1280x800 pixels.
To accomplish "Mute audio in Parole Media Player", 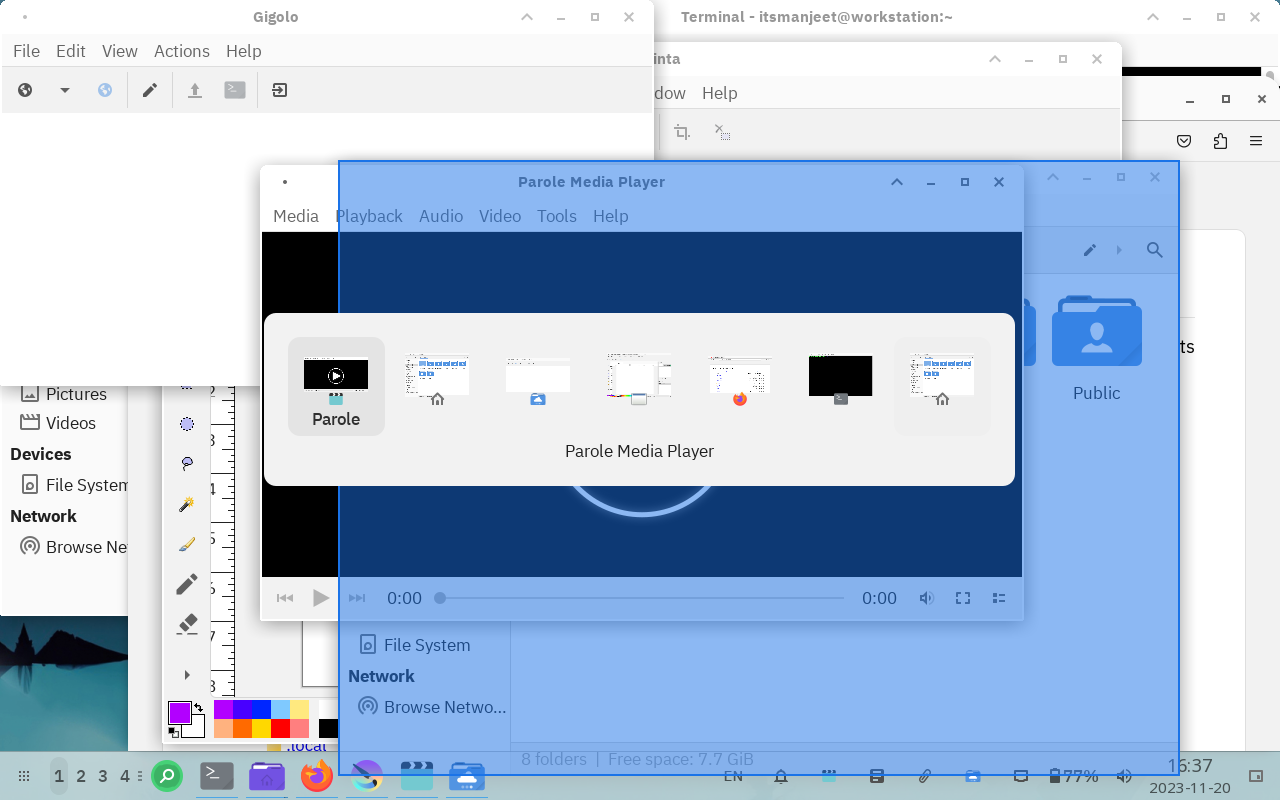I will tap(927, 597).
